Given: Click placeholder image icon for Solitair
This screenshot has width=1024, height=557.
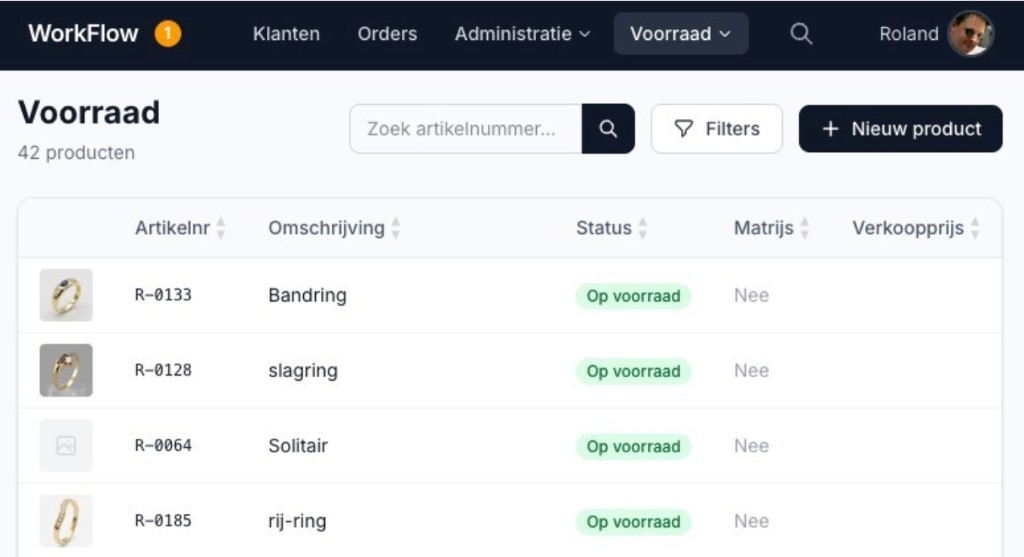Looking at the screenshot, I should coord(66,446).
